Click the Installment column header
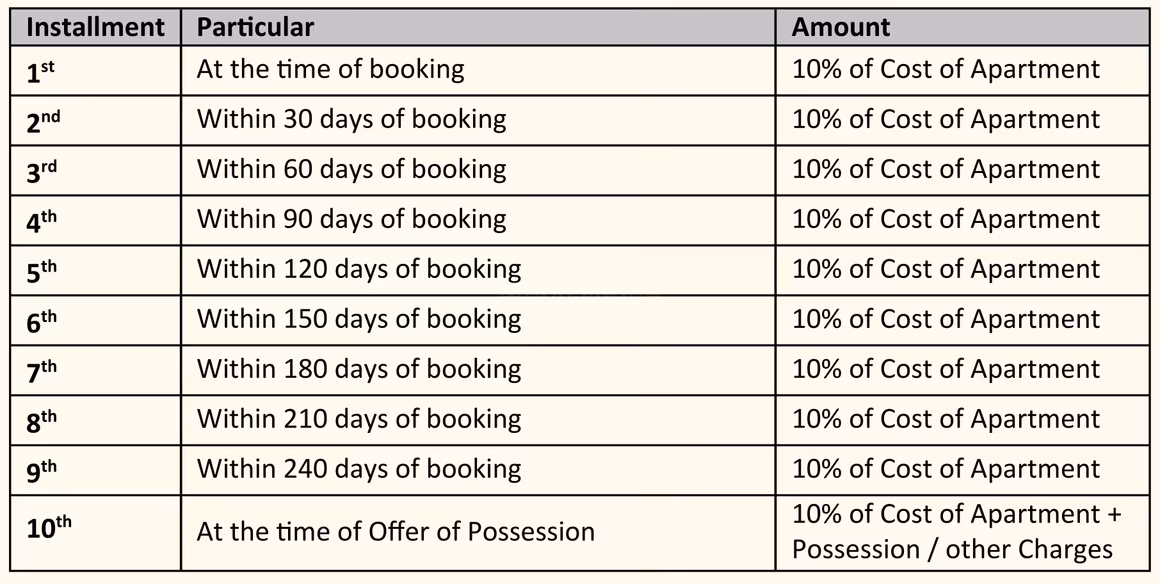Image resolution: width=1160 pixels, height=584 pixels. [x=95, y=27]
